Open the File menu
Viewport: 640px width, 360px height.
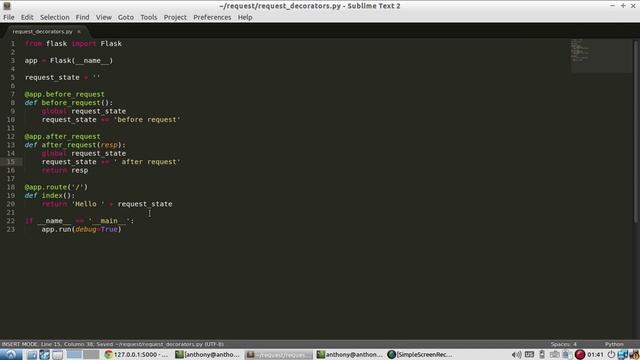coord(9,17)
